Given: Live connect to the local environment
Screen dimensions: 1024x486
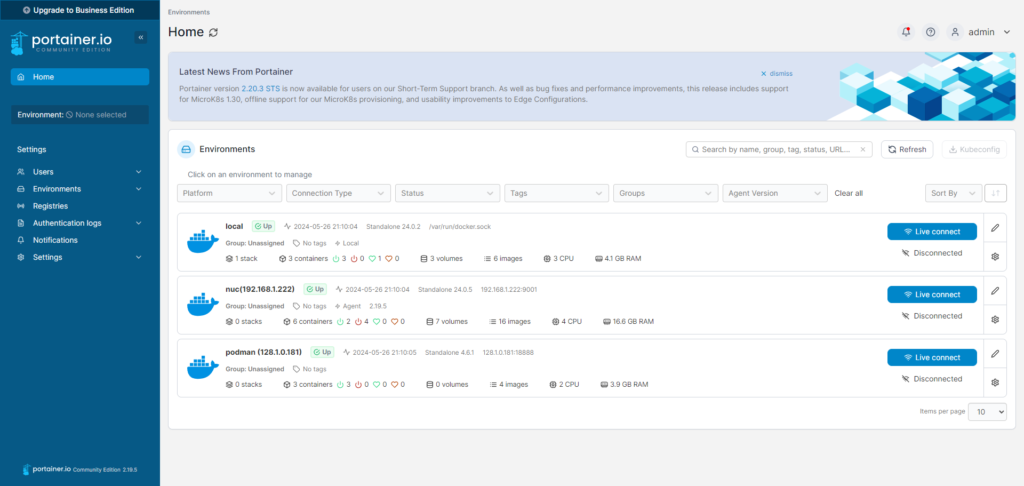Looking at the screenshot, I should tap(932, 231).
